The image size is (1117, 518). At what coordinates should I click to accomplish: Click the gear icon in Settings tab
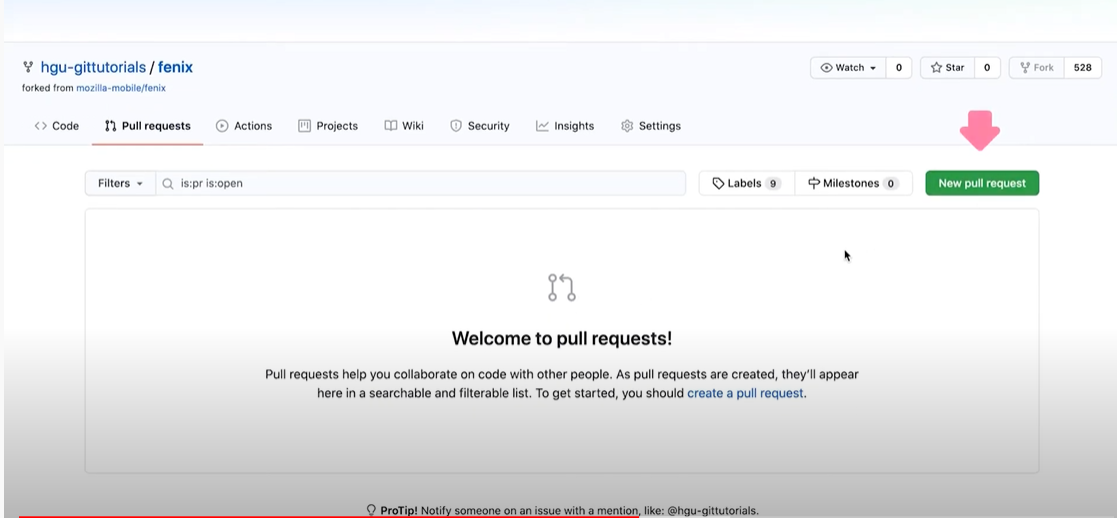tap(627, 126)
